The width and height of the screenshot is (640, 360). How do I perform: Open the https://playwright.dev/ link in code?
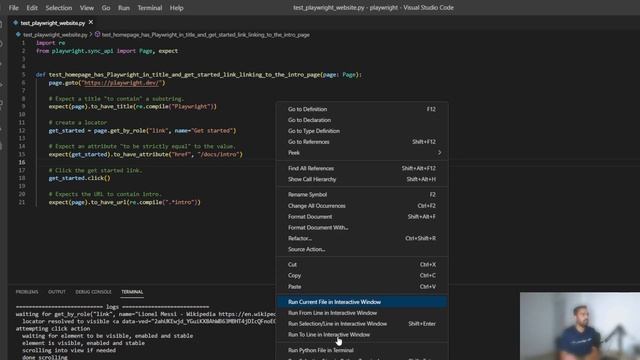click(122, 83)
